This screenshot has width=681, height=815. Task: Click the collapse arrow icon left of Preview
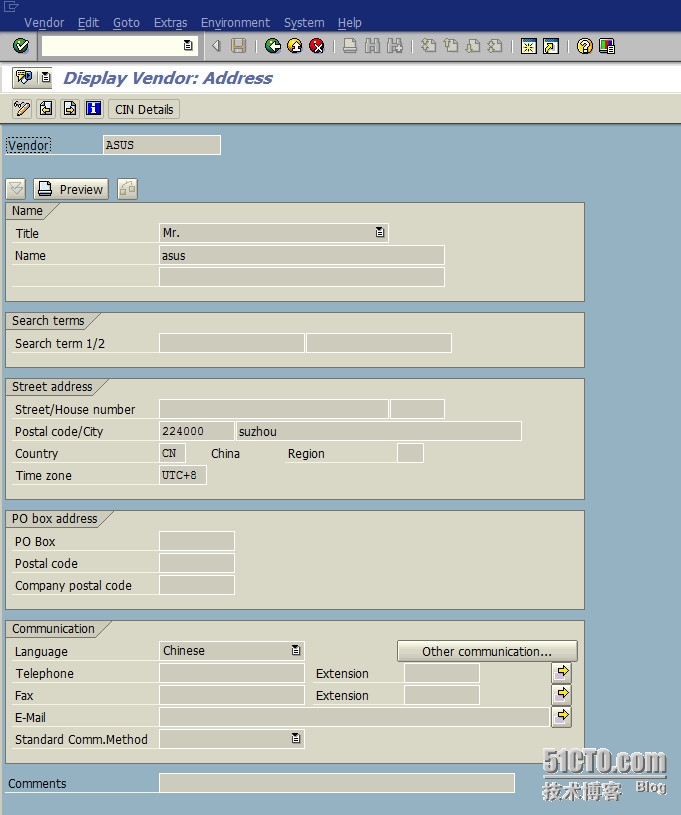pos(16,189)
